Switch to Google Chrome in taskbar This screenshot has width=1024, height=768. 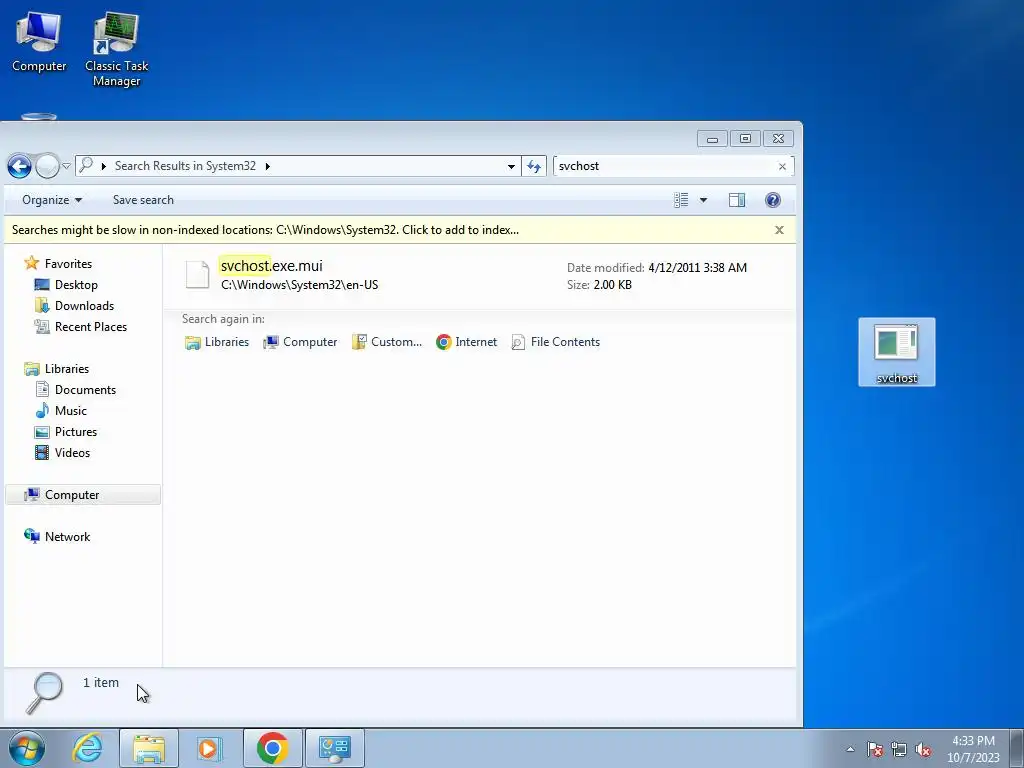[273, 748]
